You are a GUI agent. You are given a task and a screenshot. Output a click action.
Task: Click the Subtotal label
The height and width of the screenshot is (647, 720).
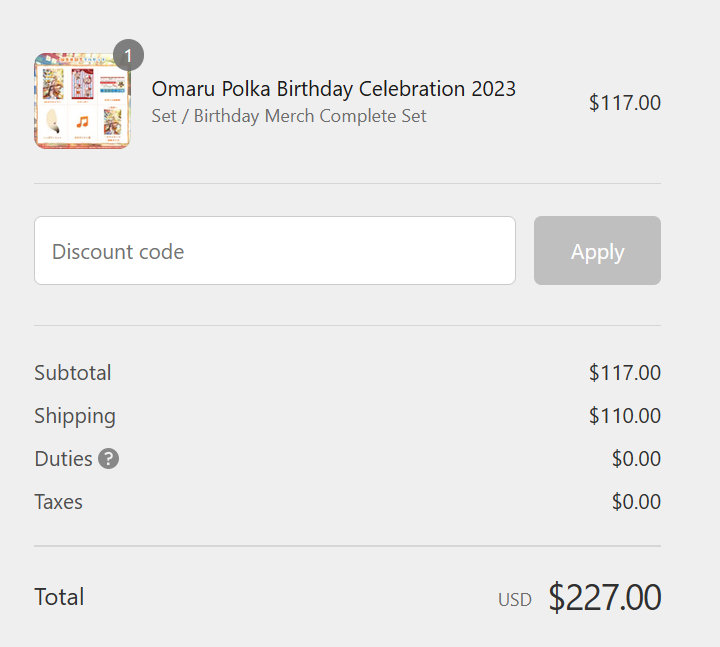coord(73,372)
